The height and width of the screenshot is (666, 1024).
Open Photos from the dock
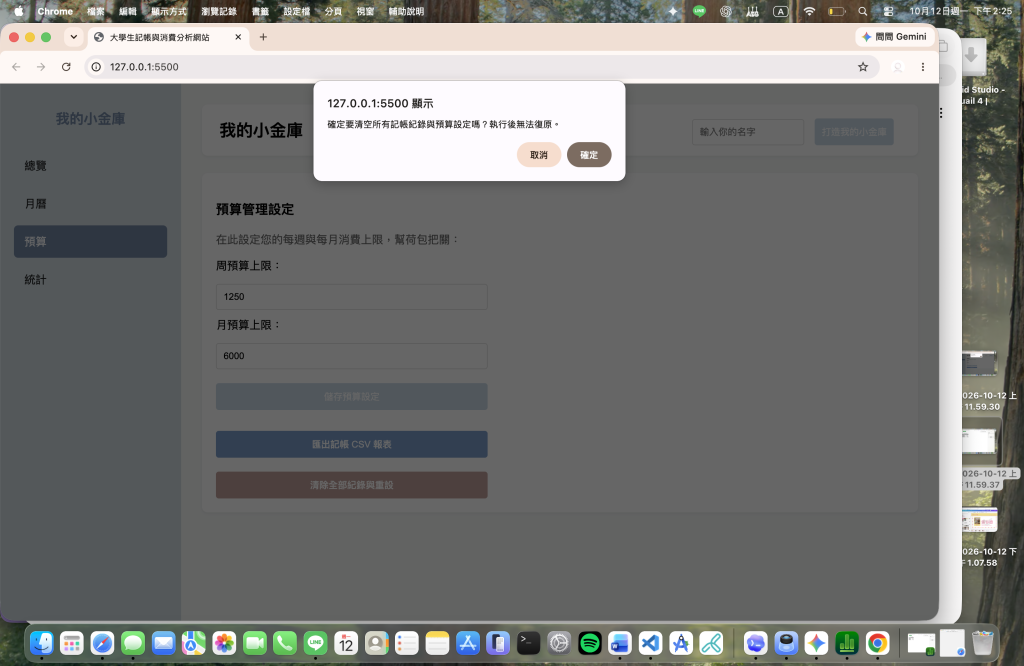(224, 643)
